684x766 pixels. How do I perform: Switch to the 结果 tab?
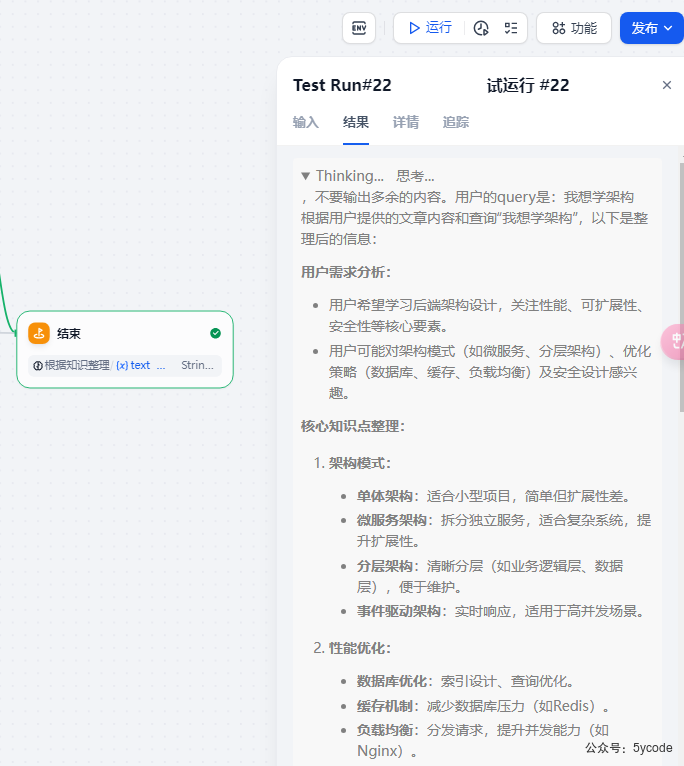(x=356, y=122)
